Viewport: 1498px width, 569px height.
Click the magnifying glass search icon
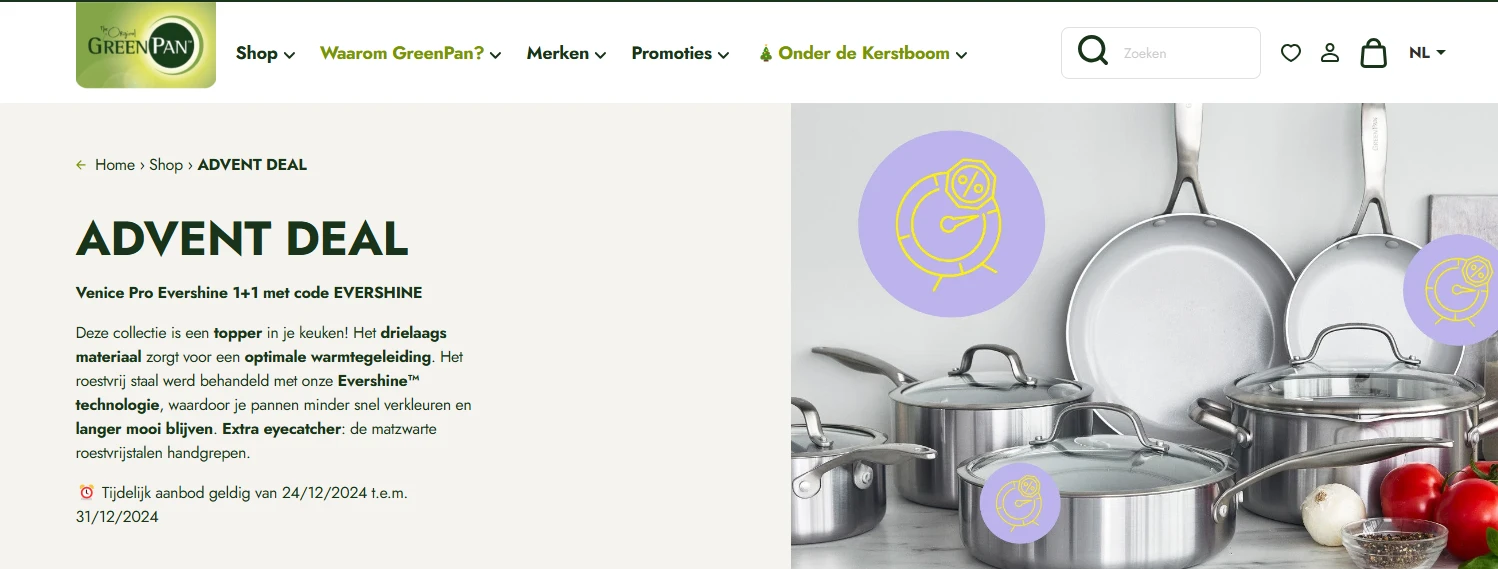pyautogui.click(x=1093, y=51)
